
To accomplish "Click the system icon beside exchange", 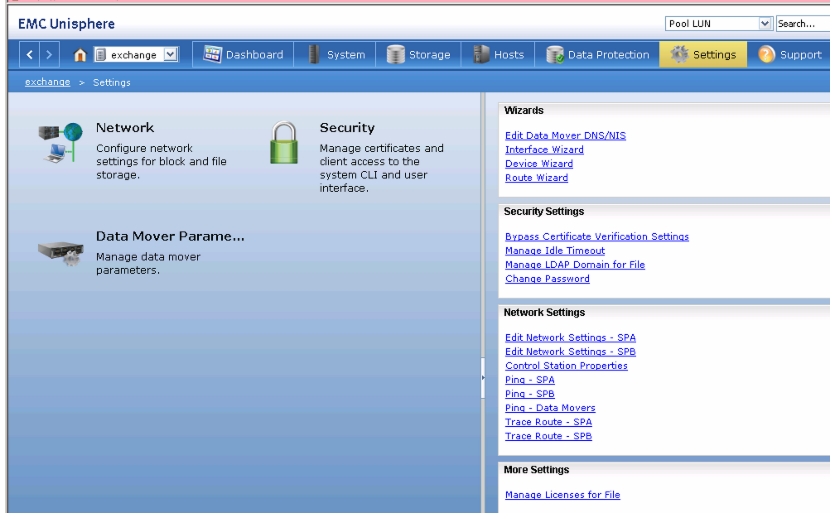I will [x=101, y=54].
